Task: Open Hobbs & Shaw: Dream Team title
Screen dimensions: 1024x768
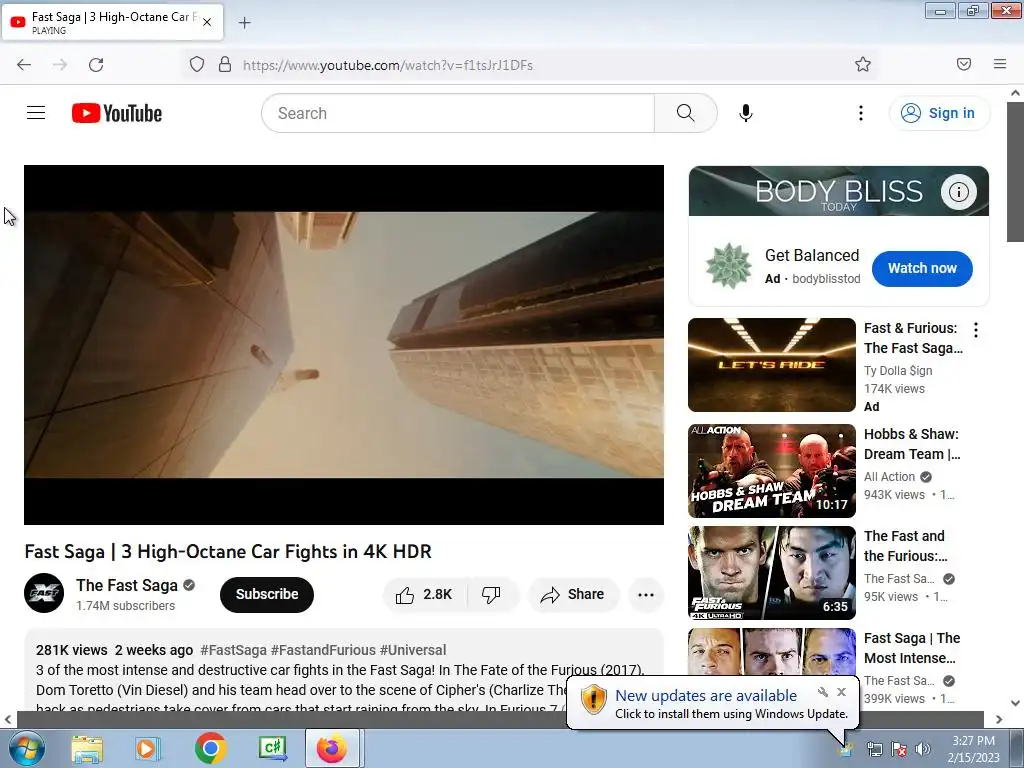Action: coord(912,444)
